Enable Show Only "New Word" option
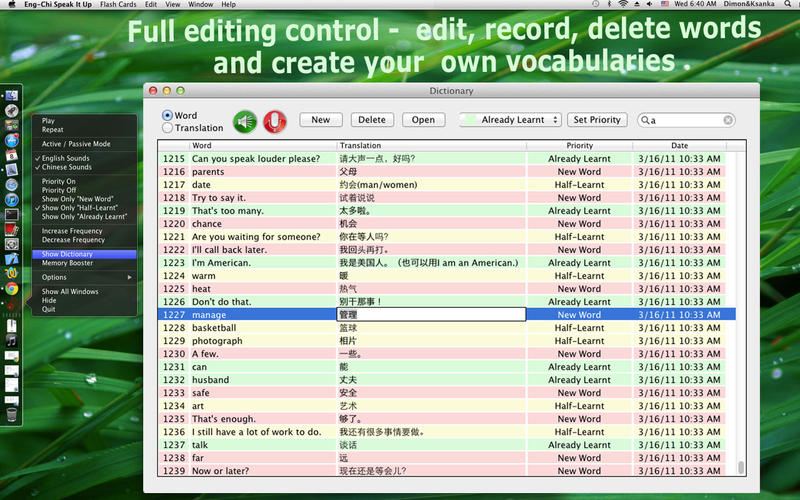Screen dimensions: 800x500 click(78, 199)
